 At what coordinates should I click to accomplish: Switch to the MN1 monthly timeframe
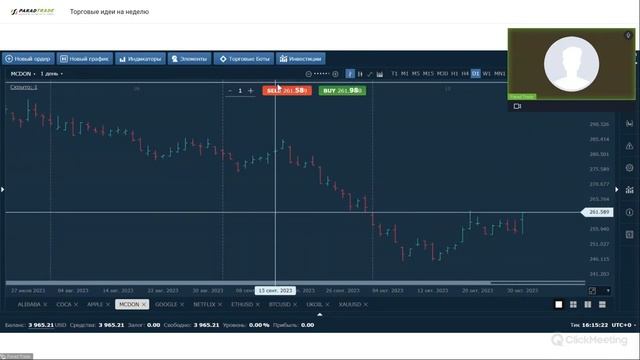[x=500, y=74]
